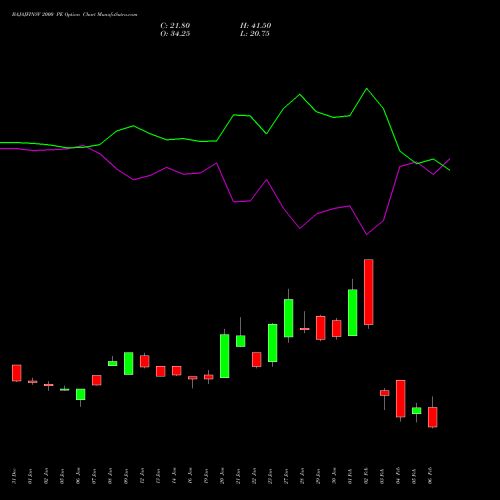
Task: Click the '31 Dec' date label
Action: 14,476
